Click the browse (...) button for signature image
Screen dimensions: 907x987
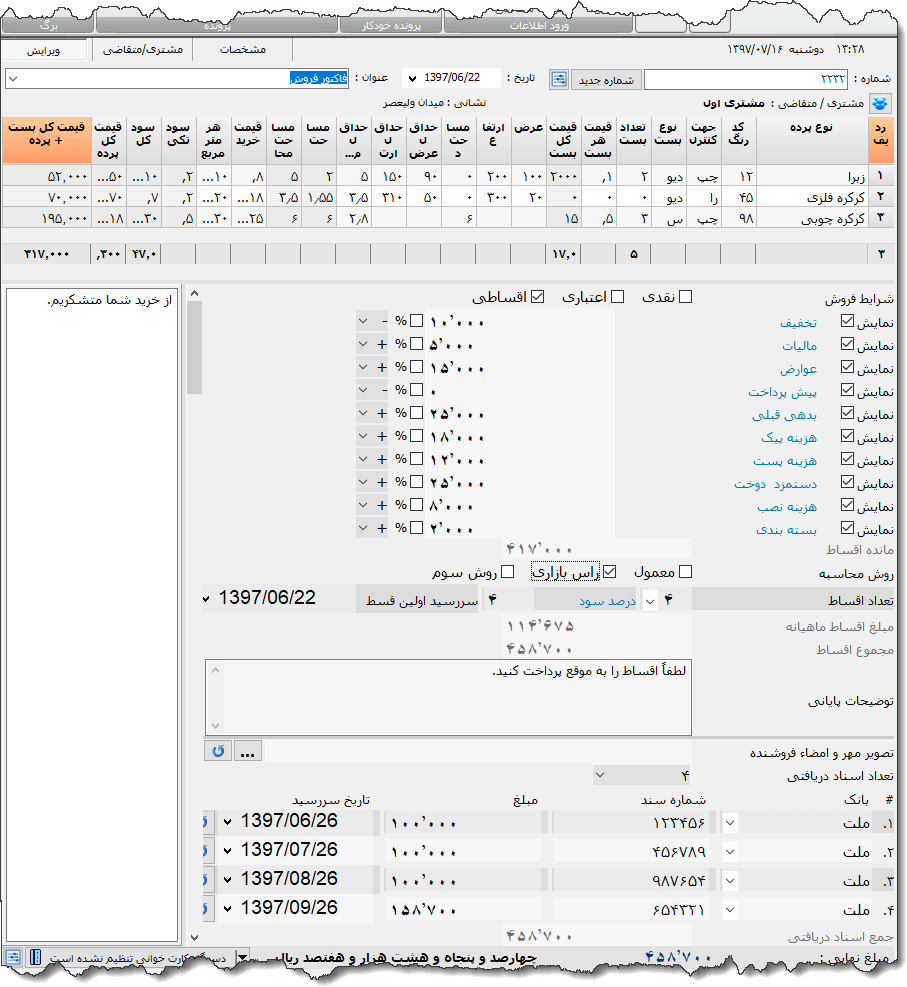248,750
